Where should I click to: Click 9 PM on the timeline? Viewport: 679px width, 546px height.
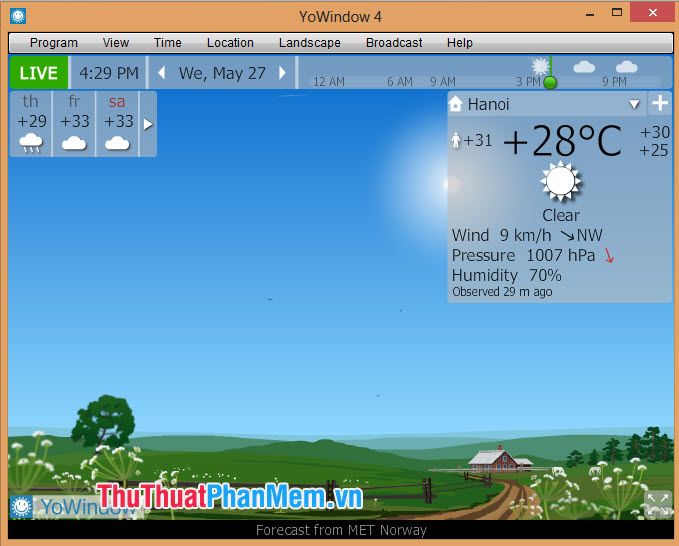pos(614,82)
